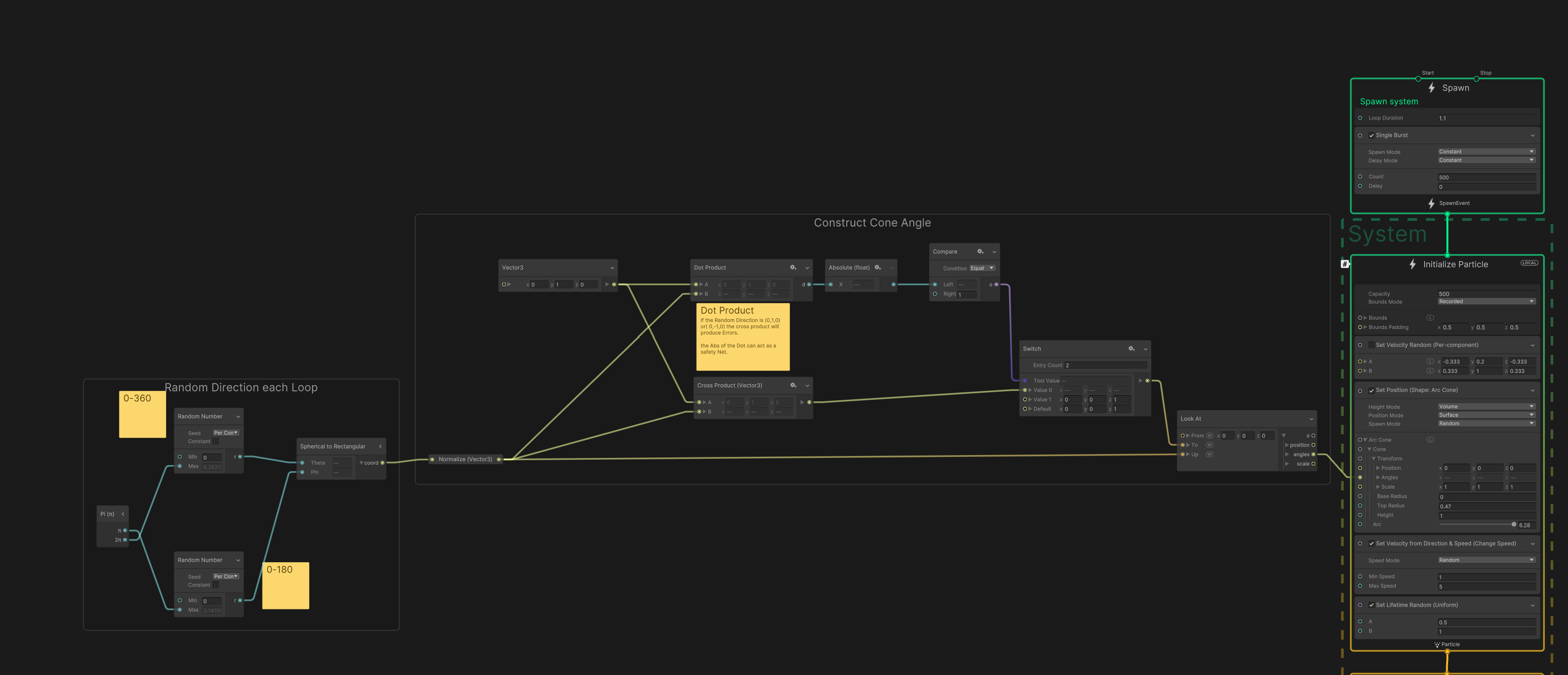Screen dimensions: 1568x675
Task: Uncheck the Single Burst block checkbox
Action: click(1371, 136)
